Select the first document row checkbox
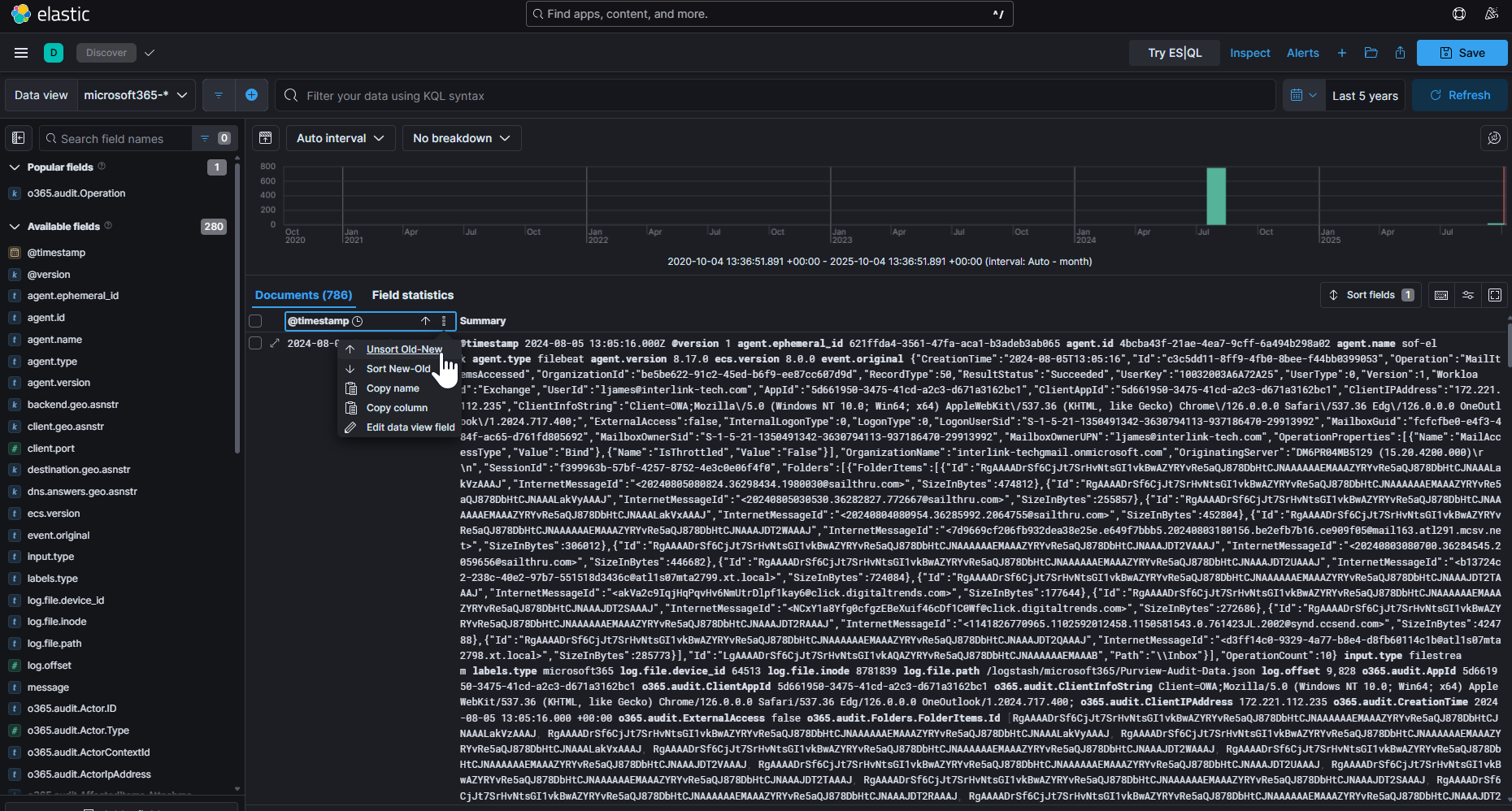This screenshot has width=1512, height=811. pos(255,344)
